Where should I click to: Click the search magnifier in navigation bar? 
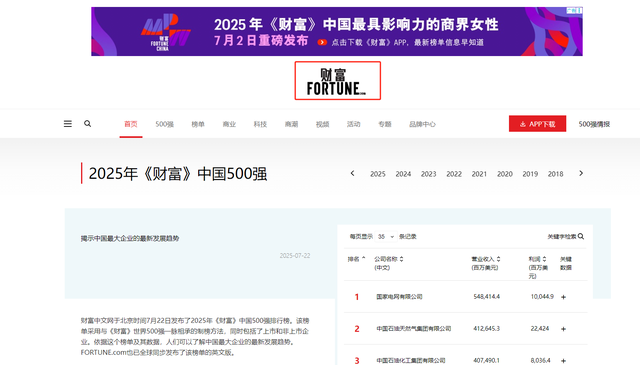(x=87, y=123)
